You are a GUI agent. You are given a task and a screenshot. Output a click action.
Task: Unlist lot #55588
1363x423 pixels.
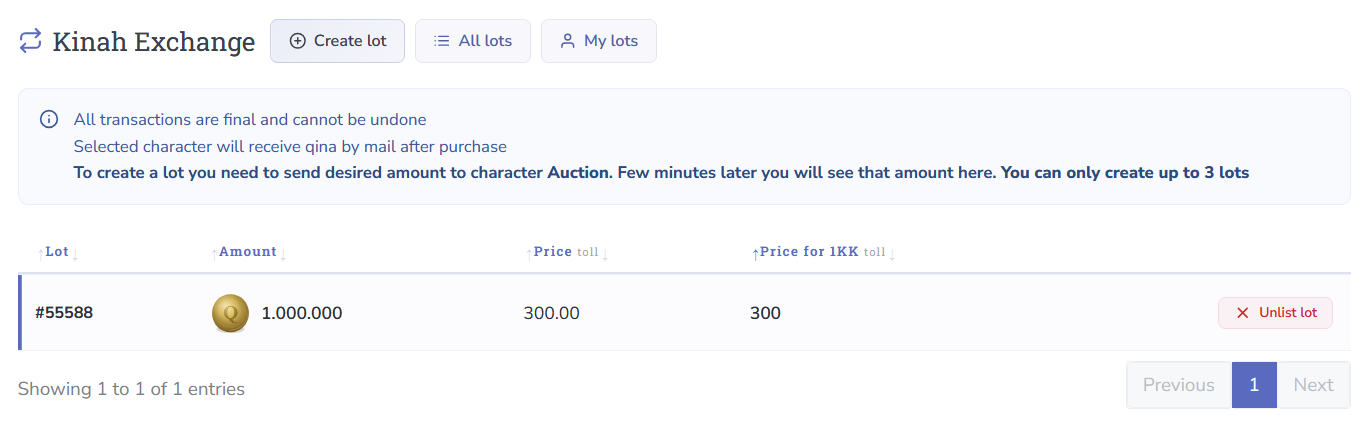(x=1275, y=313)
